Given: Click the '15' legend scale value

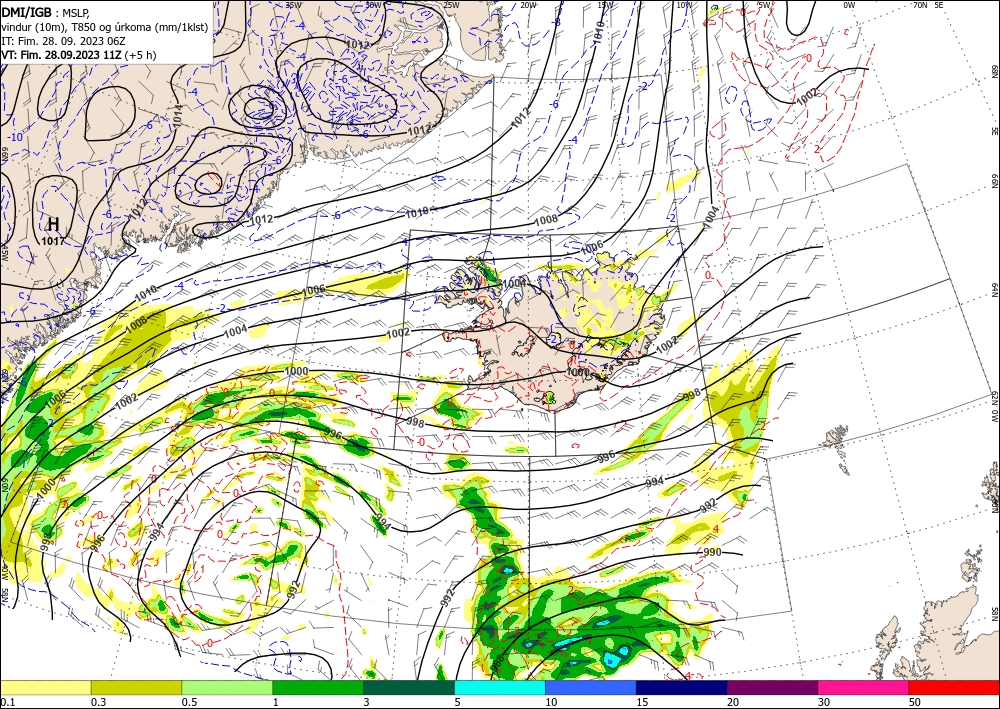Looking at the screenshot, I should [x=642, y=702].
